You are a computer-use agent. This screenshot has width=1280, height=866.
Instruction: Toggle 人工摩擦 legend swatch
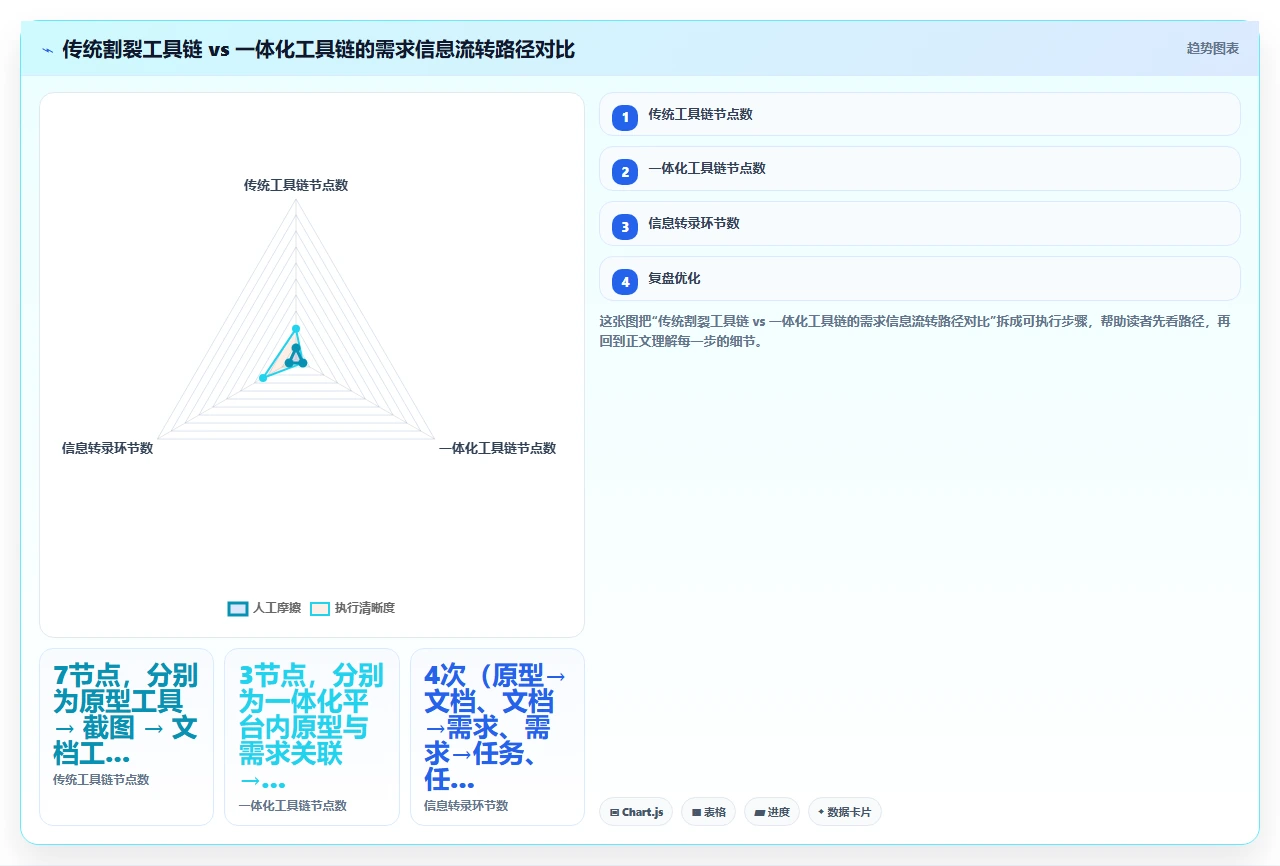point(238,608)
